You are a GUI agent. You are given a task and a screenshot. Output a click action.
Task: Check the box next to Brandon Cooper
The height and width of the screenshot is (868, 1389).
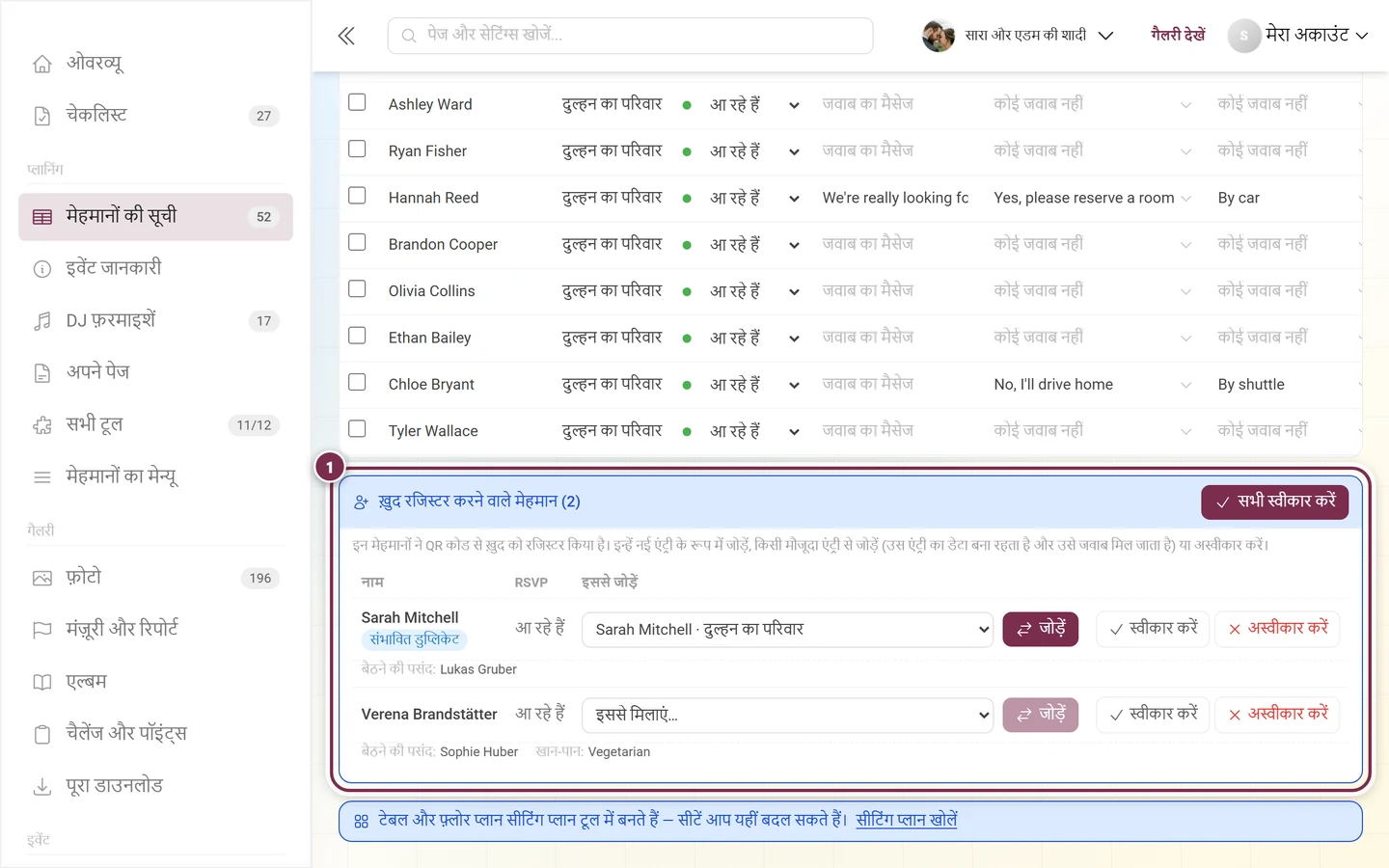click(357, 242)
